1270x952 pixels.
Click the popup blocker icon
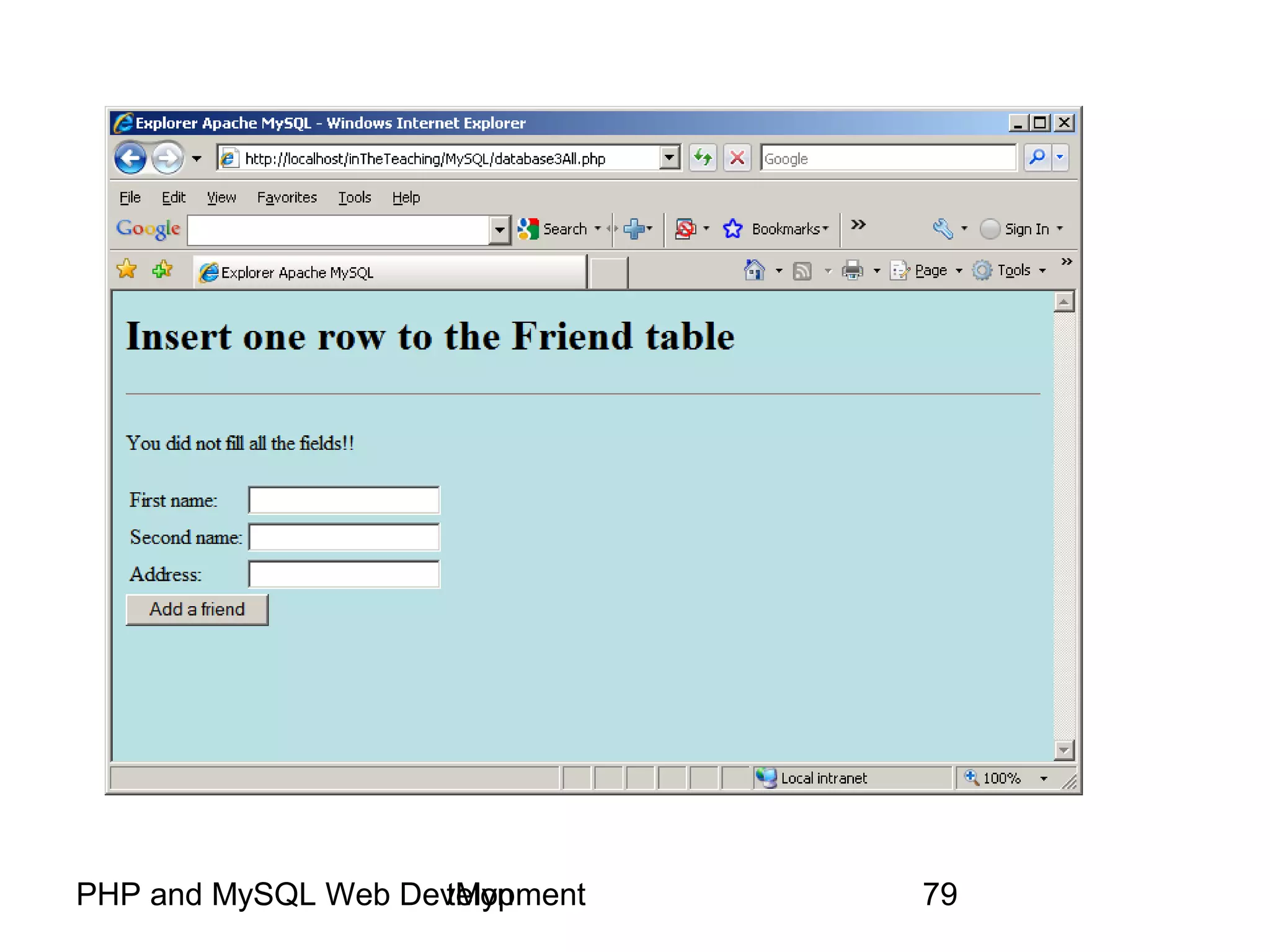[x=685, y=229]
